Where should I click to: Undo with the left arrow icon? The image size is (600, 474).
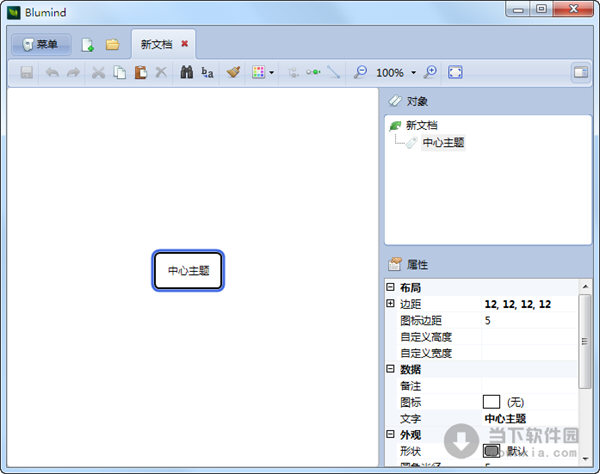tap(52, 72)
